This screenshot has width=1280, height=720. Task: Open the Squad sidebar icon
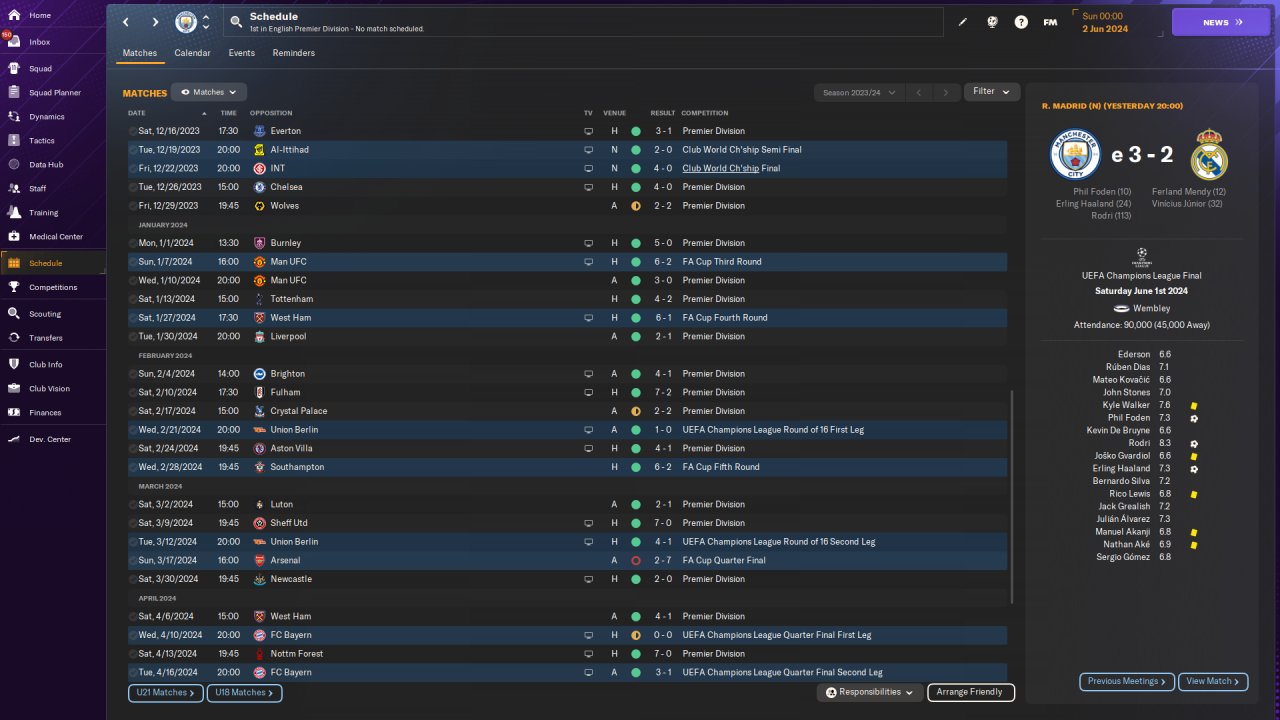14,69
